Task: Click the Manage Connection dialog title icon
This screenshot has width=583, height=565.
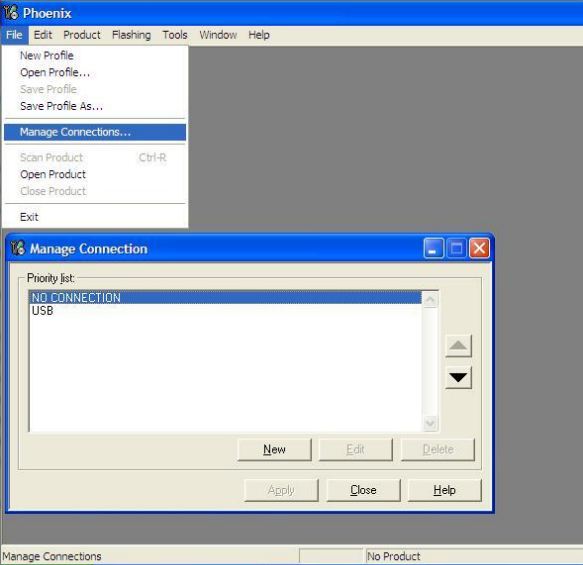Action: (x=17, y=248)
